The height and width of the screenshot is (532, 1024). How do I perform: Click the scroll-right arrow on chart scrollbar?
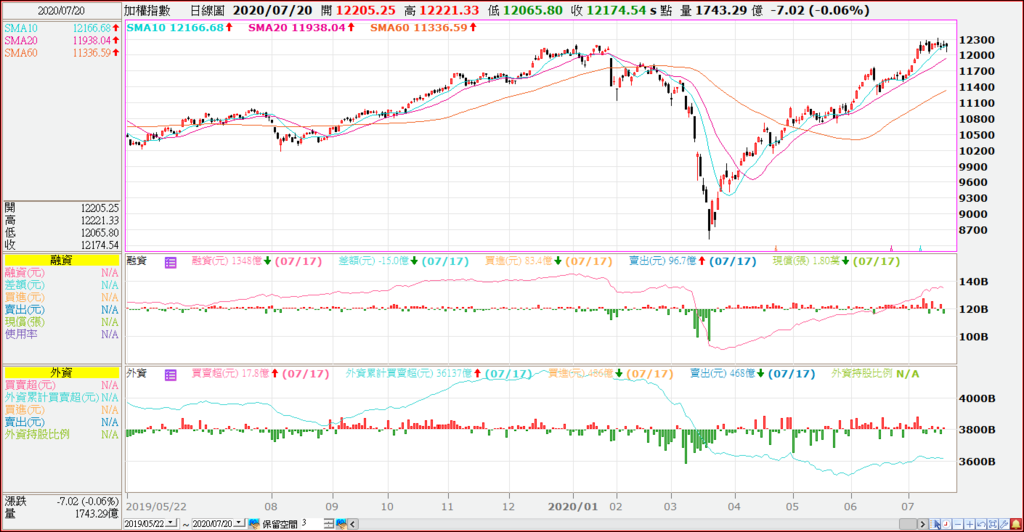[923, 524]
